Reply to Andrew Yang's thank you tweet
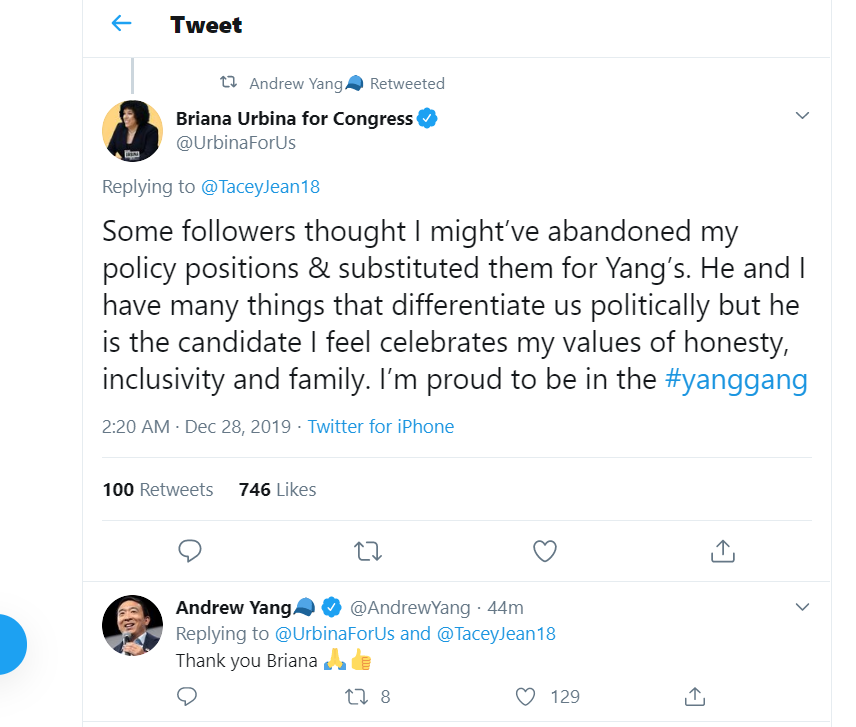Viewport: 856px width, 727px height. tap(187, 696)
